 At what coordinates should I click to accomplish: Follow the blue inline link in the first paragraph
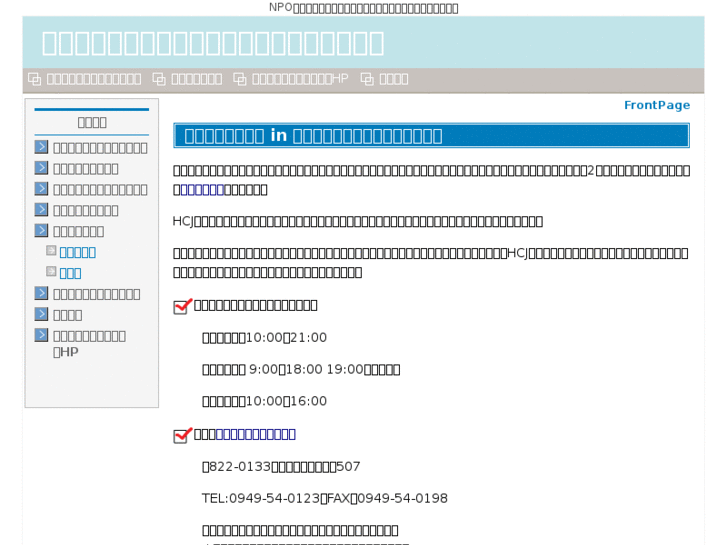click(202, 190)
